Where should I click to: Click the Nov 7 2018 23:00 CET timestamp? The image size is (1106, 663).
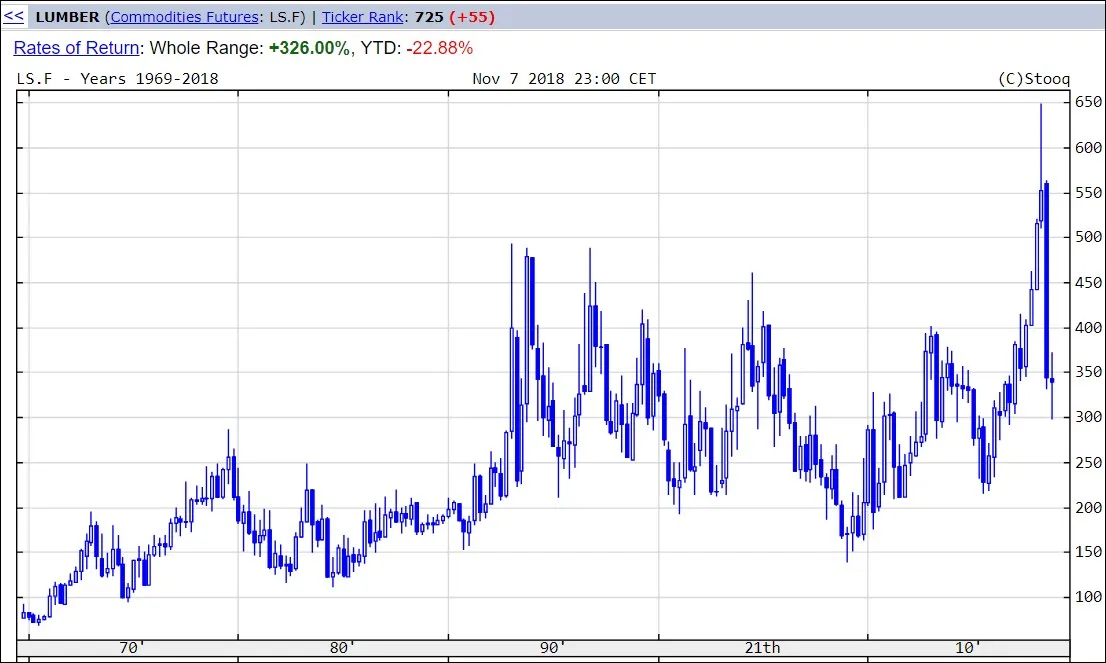564,79
